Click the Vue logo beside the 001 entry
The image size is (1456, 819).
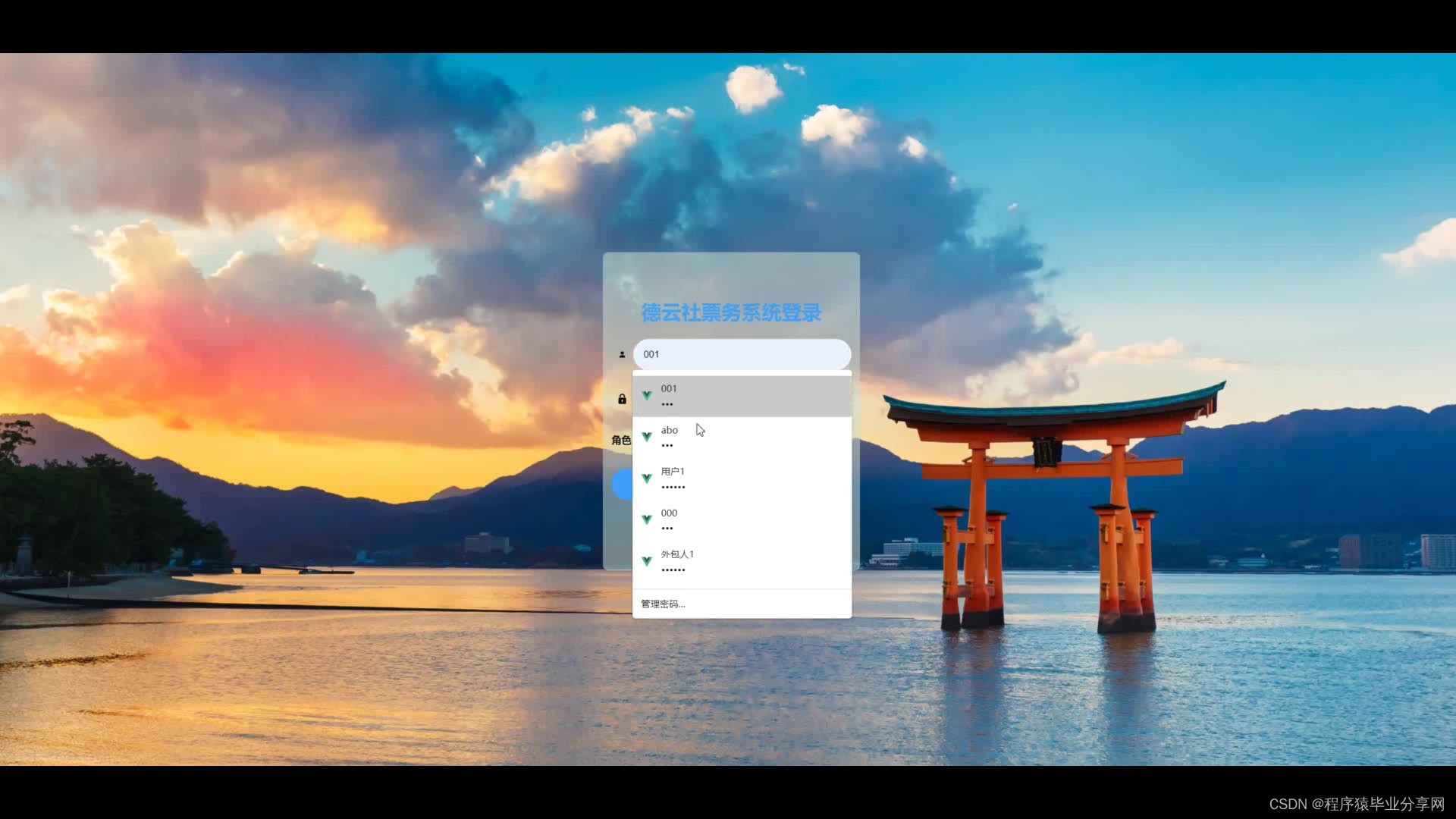point(647,395)
